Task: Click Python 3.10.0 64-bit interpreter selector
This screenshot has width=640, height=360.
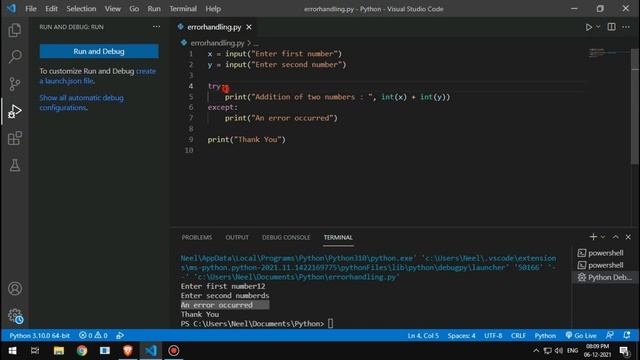Action: coord(40,336)
